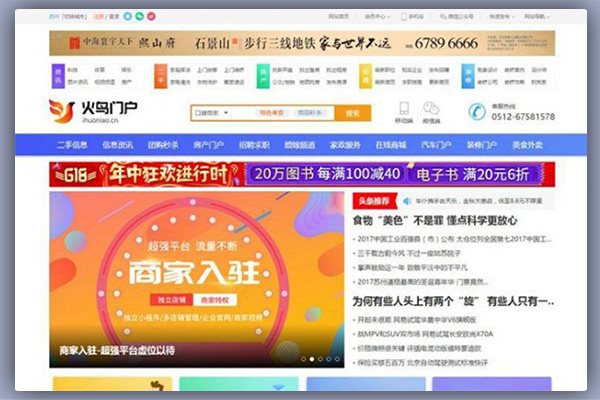Screen dimensions: 600x400
Task: Click the mobile phone 移动端 icon
Action: 404,108
